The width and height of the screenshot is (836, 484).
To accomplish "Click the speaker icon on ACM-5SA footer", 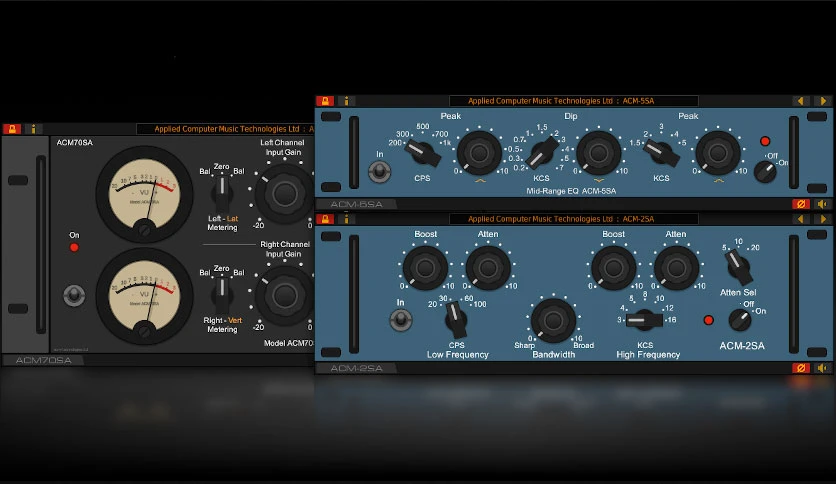I will pyautogui.click(x=823, y=204).
